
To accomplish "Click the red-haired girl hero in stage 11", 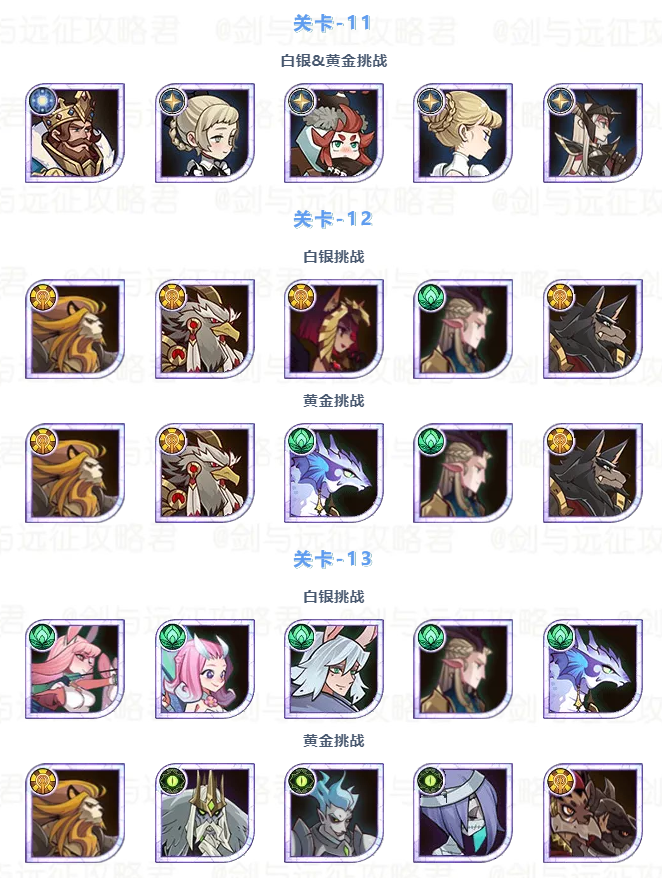I will coord(334,133).
